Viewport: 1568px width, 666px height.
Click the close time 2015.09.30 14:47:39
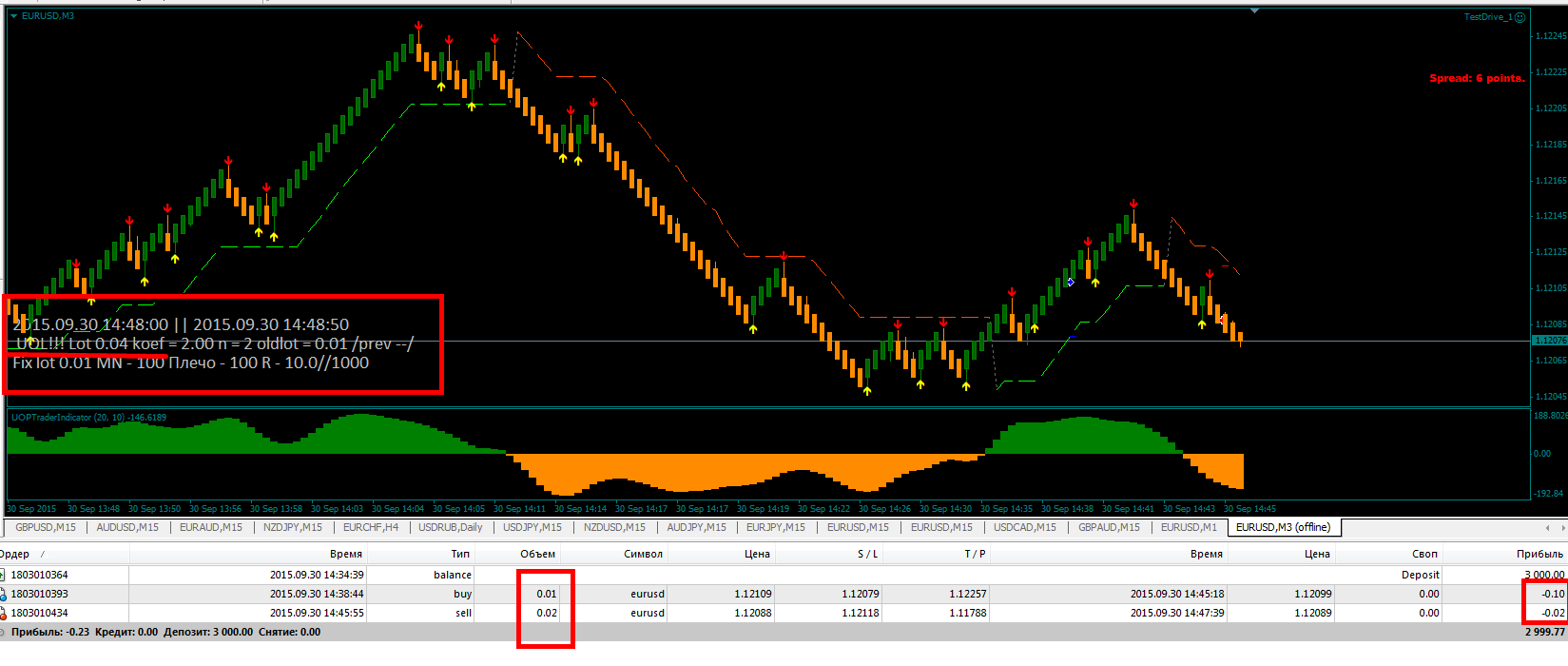click(1177, 613)
